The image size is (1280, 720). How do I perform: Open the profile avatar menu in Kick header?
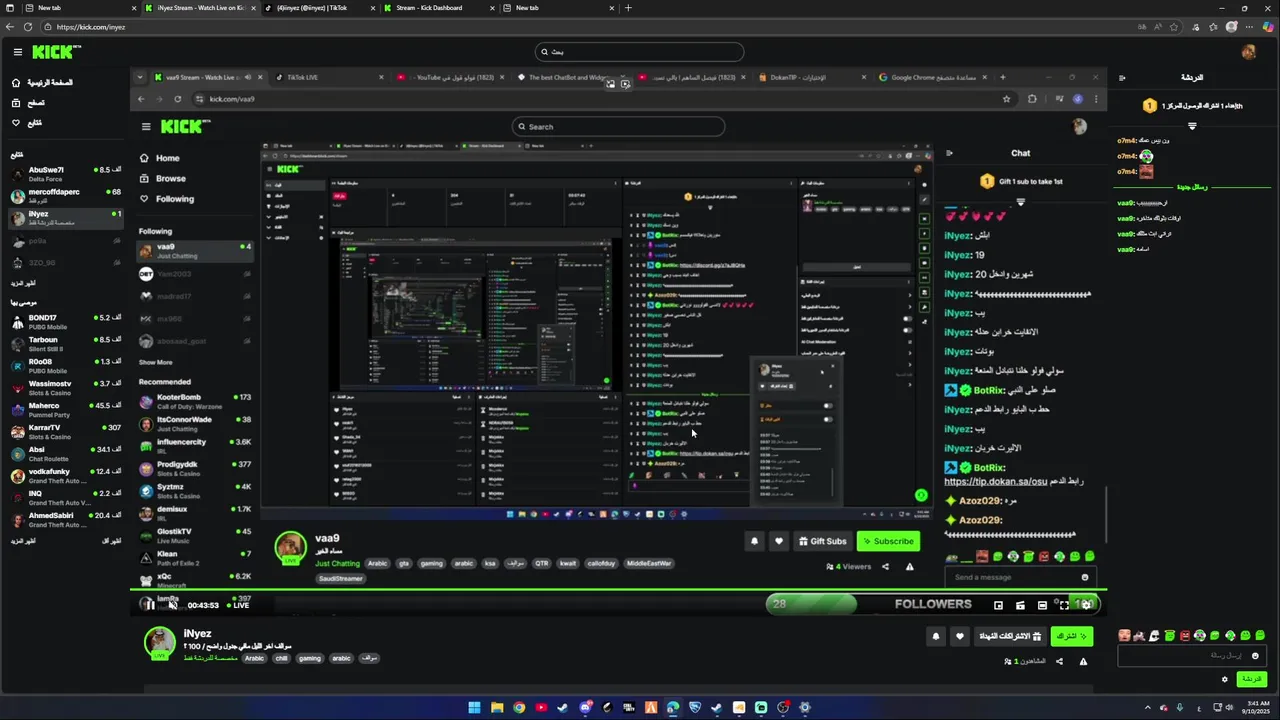(1248, 52)
